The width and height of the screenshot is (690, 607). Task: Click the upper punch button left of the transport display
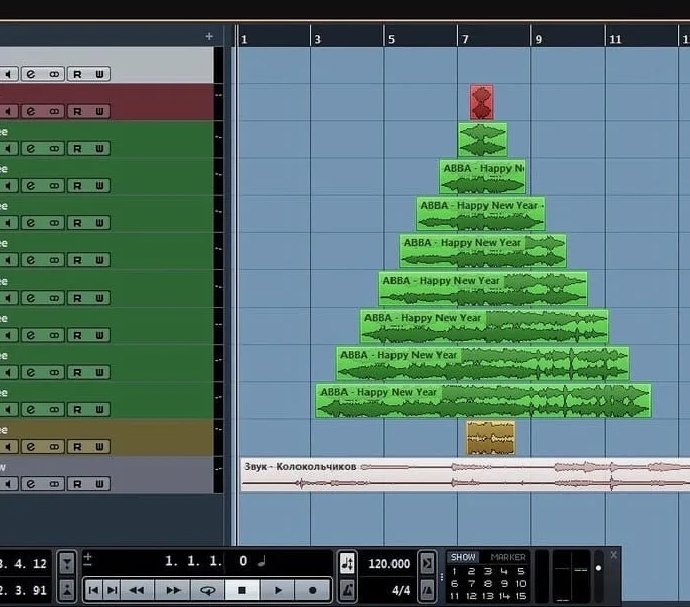[67, 563]
